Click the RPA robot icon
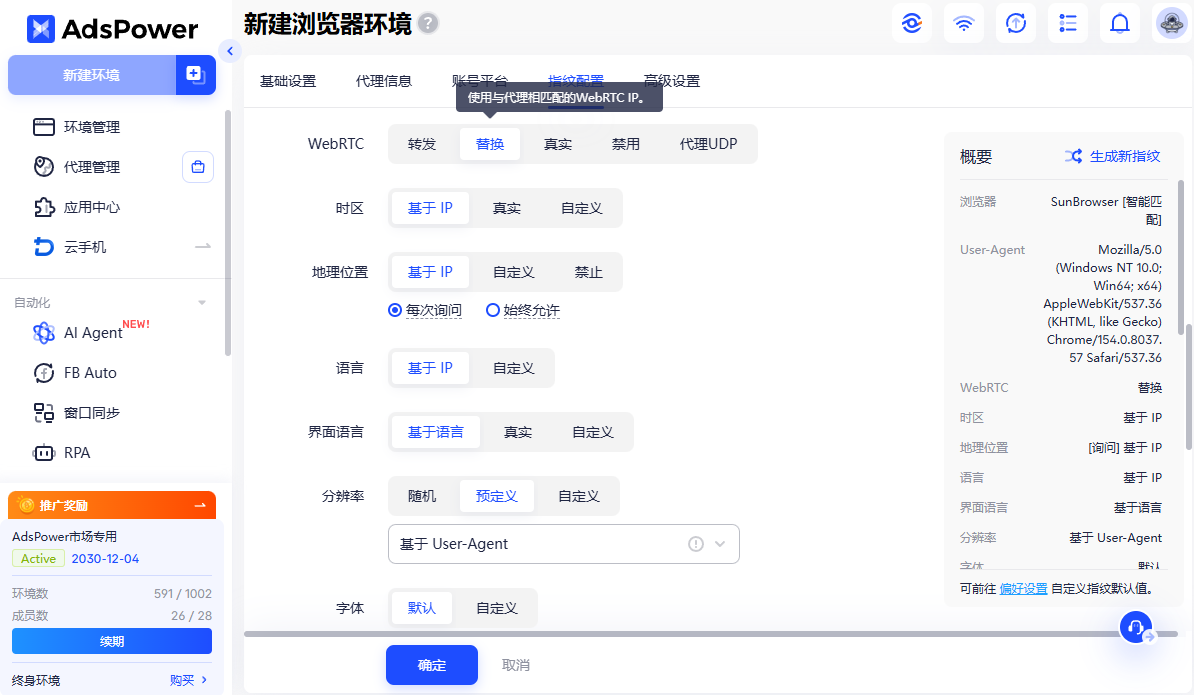This screenshot has width=1194, height=695. [43, 453]
